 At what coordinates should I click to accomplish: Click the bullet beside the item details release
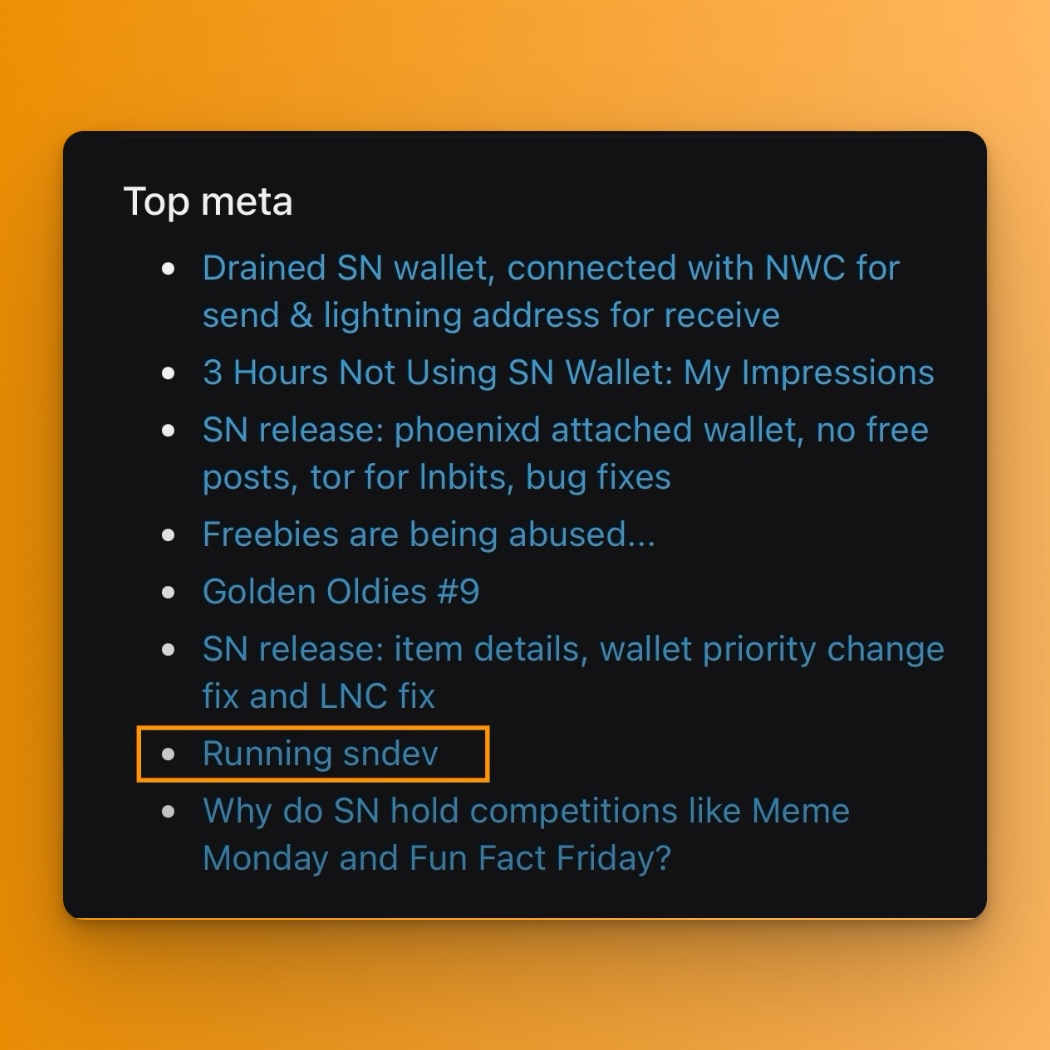pos(168,650)
